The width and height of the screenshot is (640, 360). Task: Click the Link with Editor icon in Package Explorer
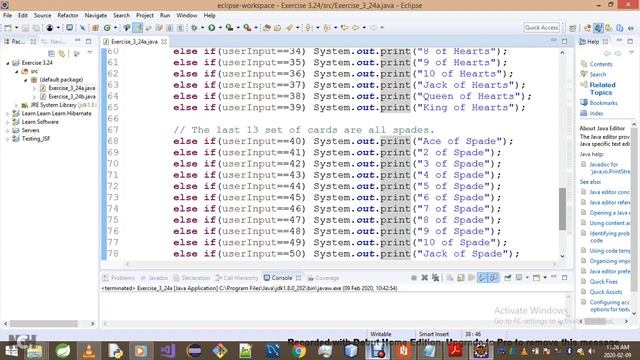62,53
